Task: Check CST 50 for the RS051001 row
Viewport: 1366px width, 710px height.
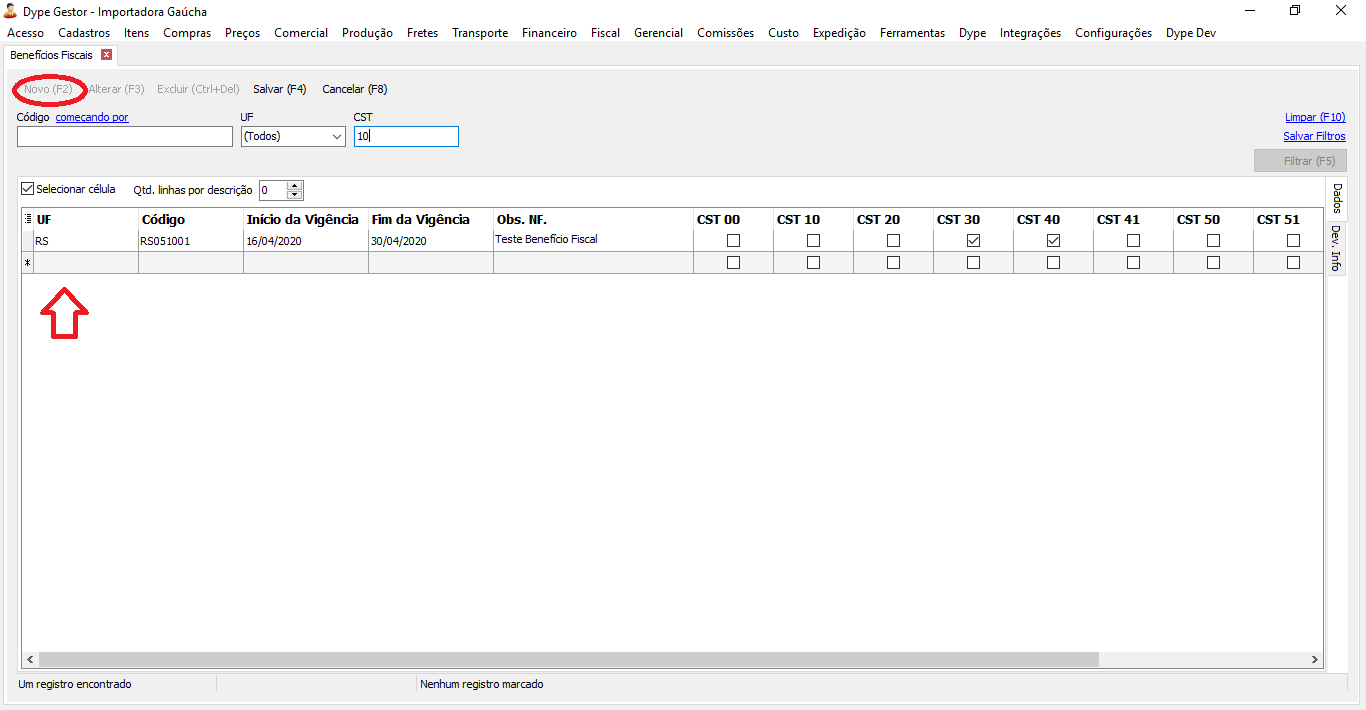Action: 1213,241
